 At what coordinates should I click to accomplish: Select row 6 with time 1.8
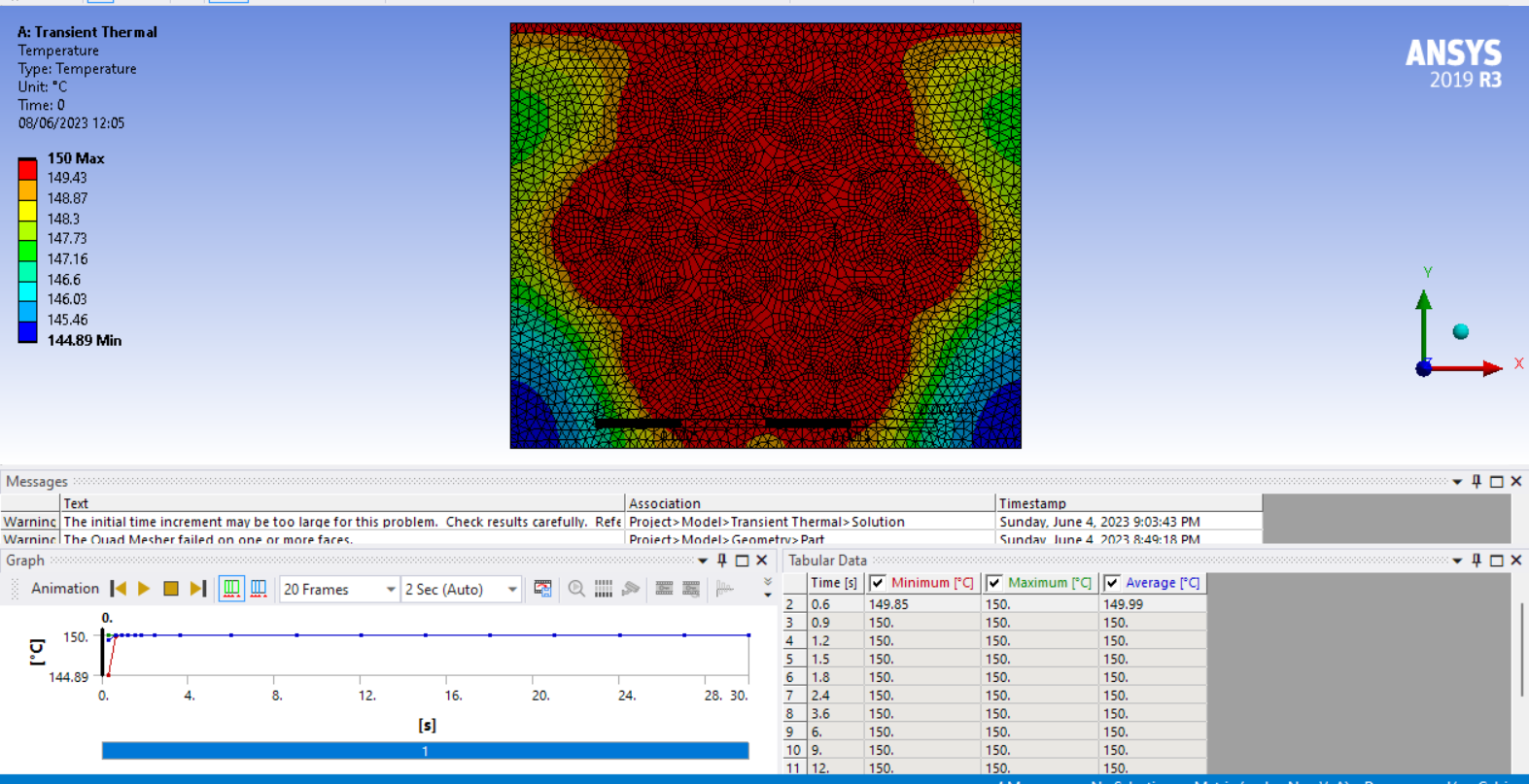click(x=995, y=677)
